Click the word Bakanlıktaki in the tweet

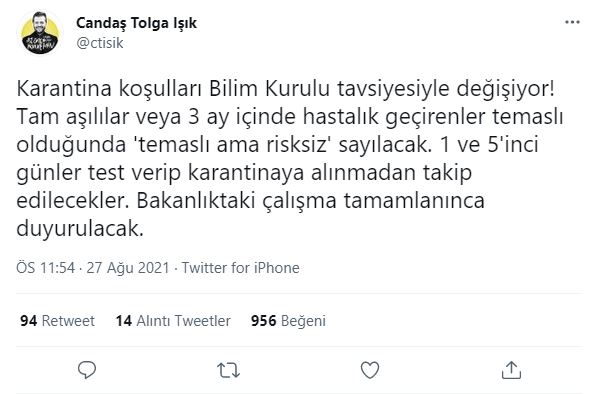click(x=196, y=201)
